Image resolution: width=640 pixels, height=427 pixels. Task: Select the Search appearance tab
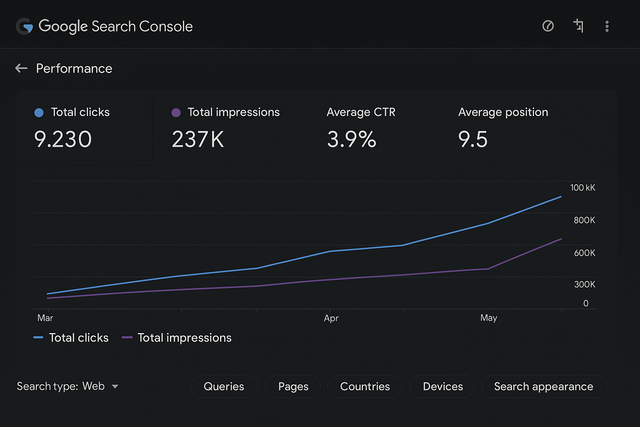coord(543,386)
